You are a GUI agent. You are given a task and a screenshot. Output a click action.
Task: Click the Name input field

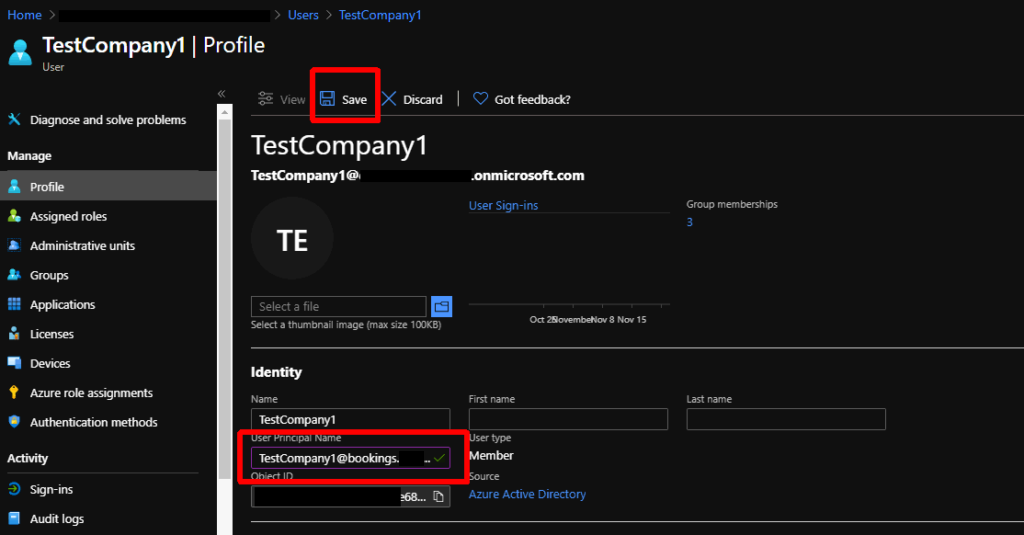[351, 419]
